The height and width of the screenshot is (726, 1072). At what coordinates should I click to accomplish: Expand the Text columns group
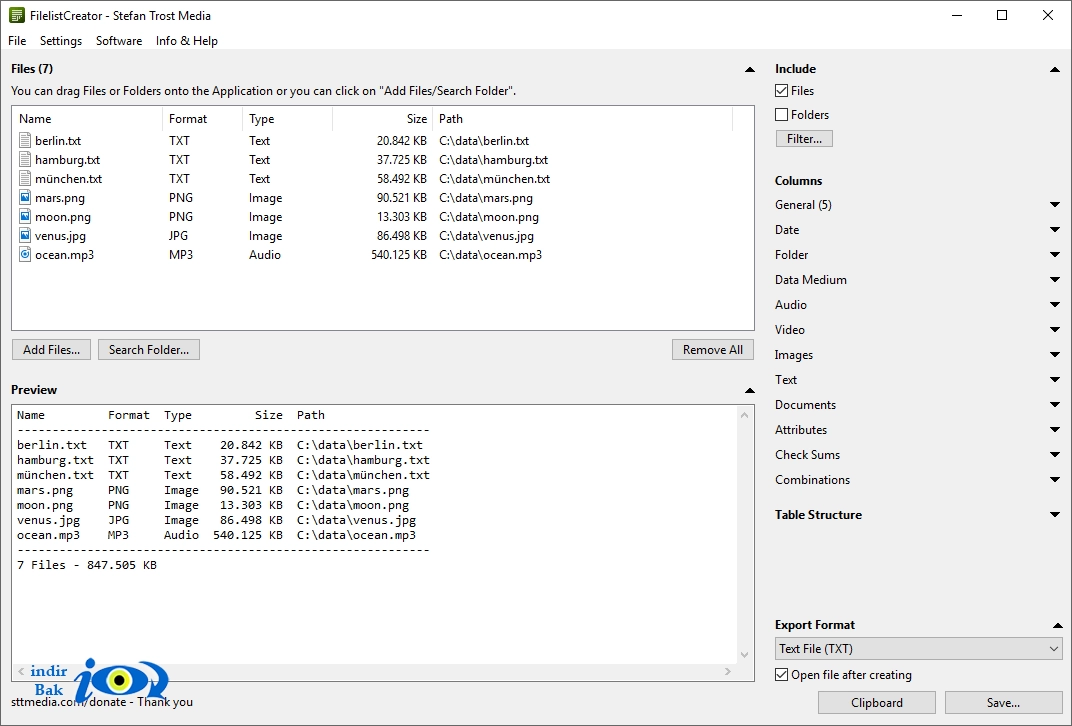tap(1054, 379)
